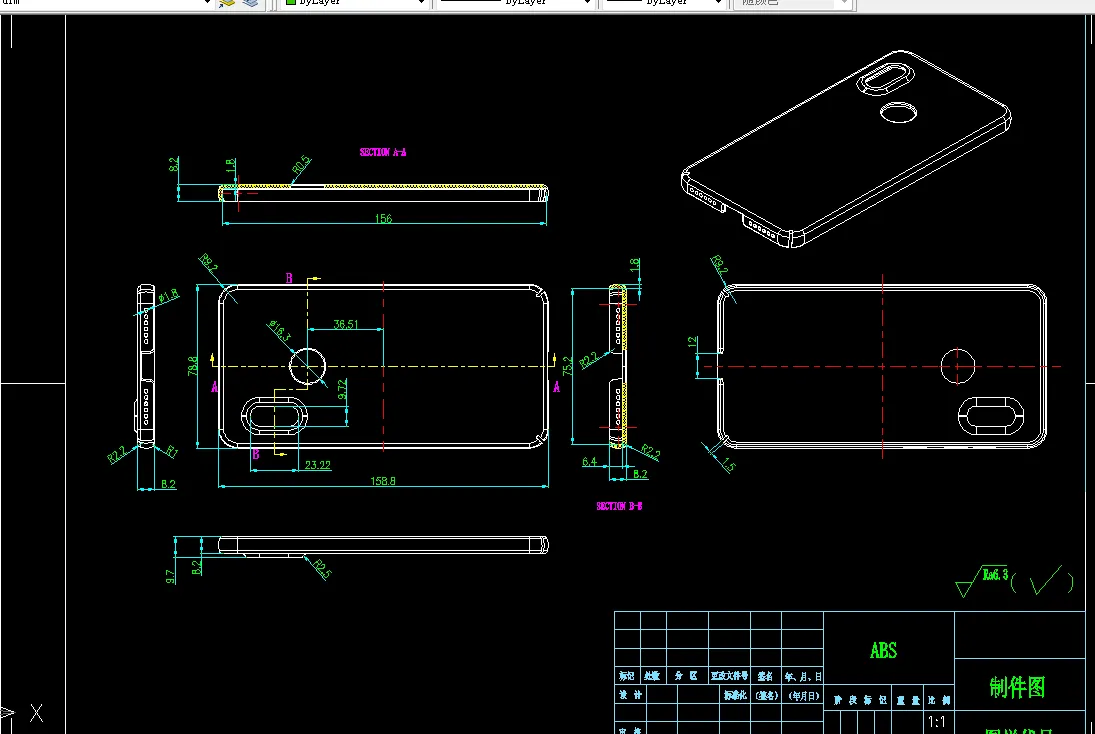Viewport: 1095px width, 734px height.
Task: Select the 签名 title block cell
Action: (x=765, y=676)
